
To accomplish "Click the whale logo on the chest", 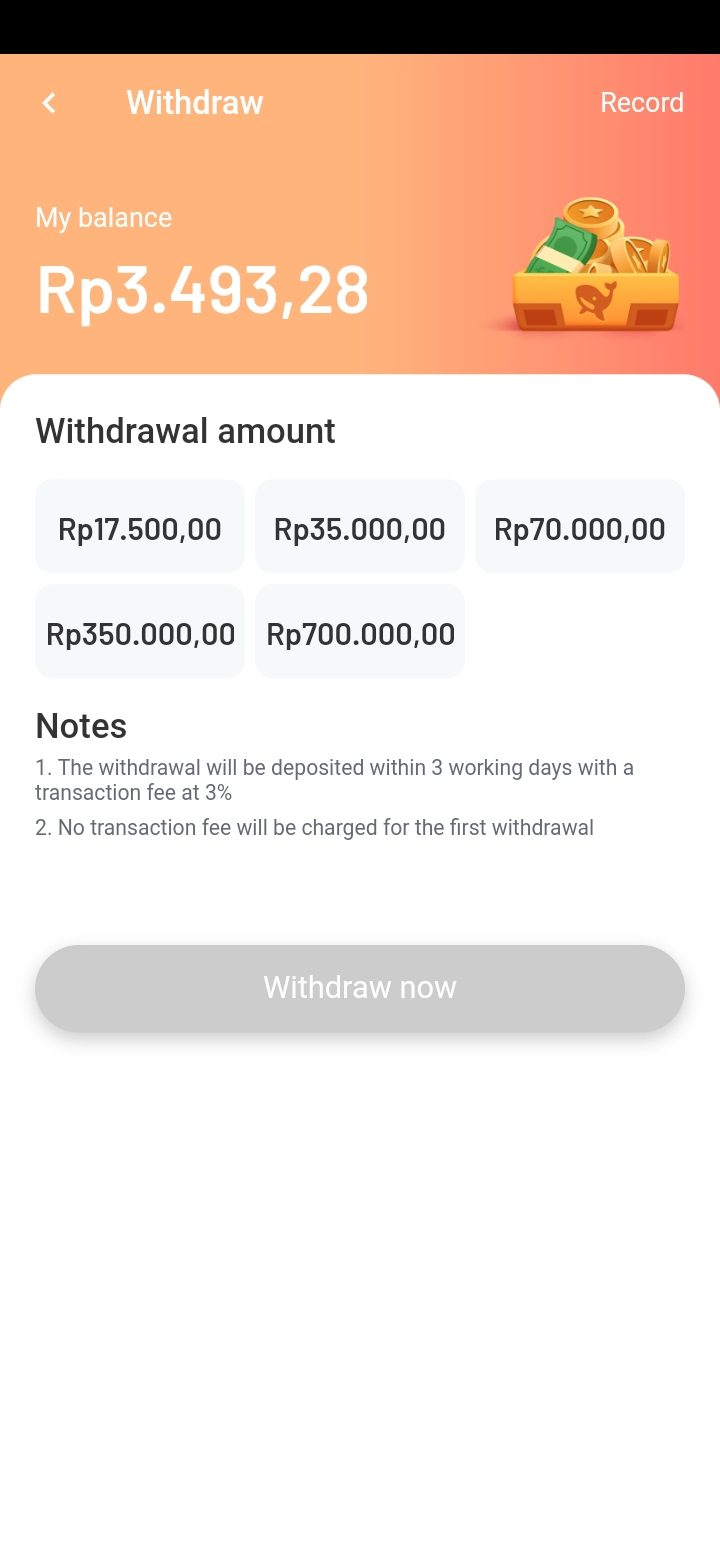I will click(x=596, y=301).
